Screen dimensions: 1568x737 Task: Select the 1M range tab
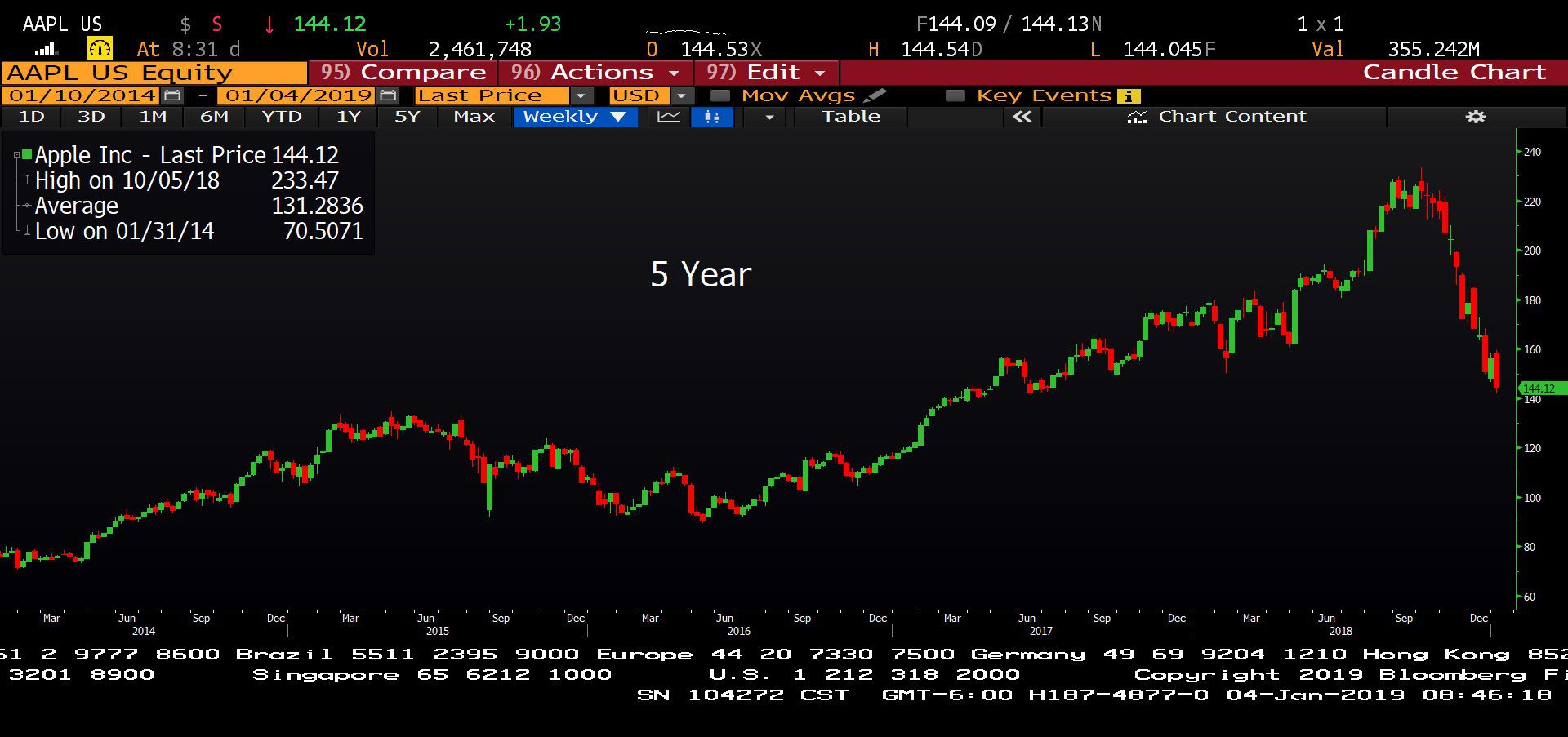[x=153, y=117]
